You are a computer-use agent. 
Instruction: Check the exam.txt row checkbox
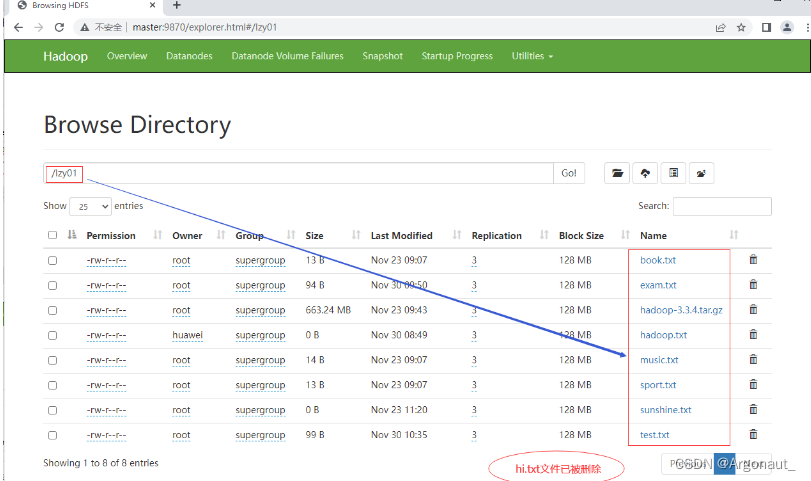tap(52, 285)
